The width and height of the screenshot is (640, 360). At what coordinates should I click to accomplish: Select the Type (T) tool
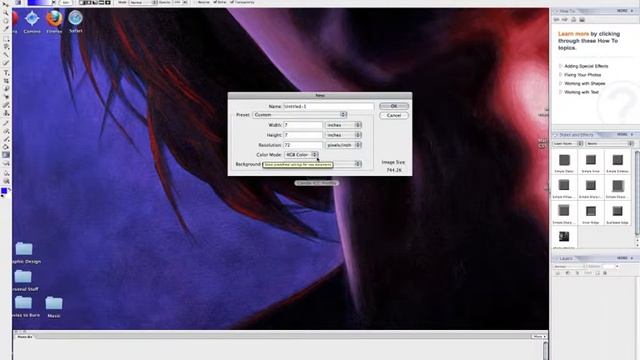pos(6,73)
